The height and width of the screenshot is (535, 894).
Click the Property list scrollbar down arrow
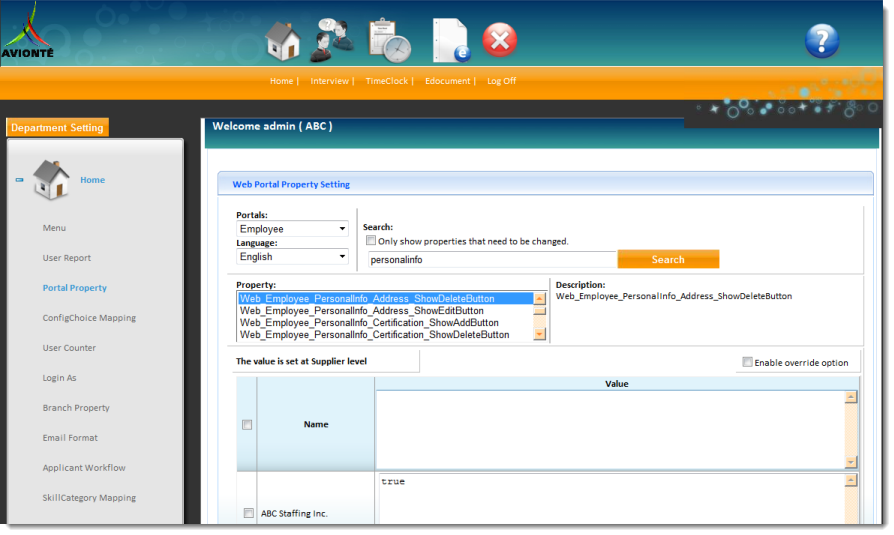point(540,334)
